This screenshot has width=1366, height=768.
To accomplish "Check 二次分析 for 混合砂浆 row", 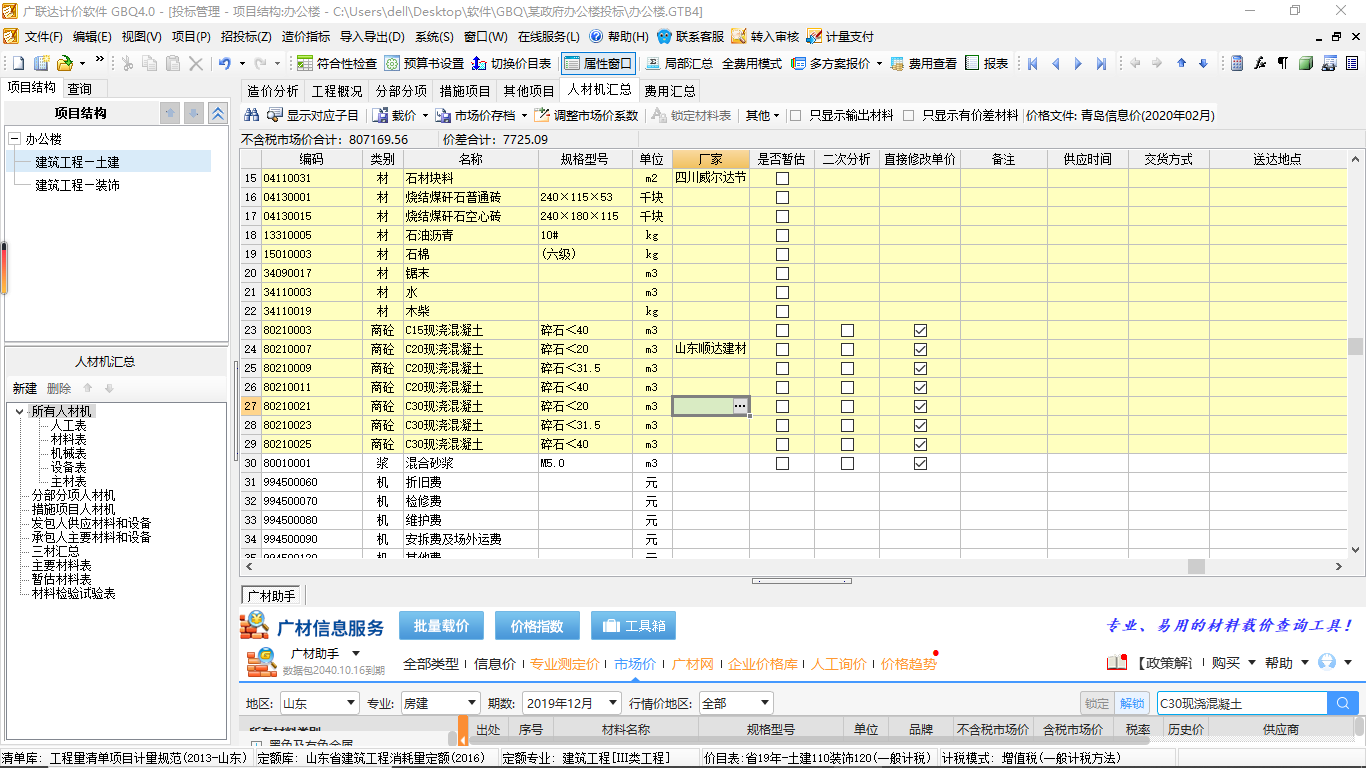I will (847, 463).
